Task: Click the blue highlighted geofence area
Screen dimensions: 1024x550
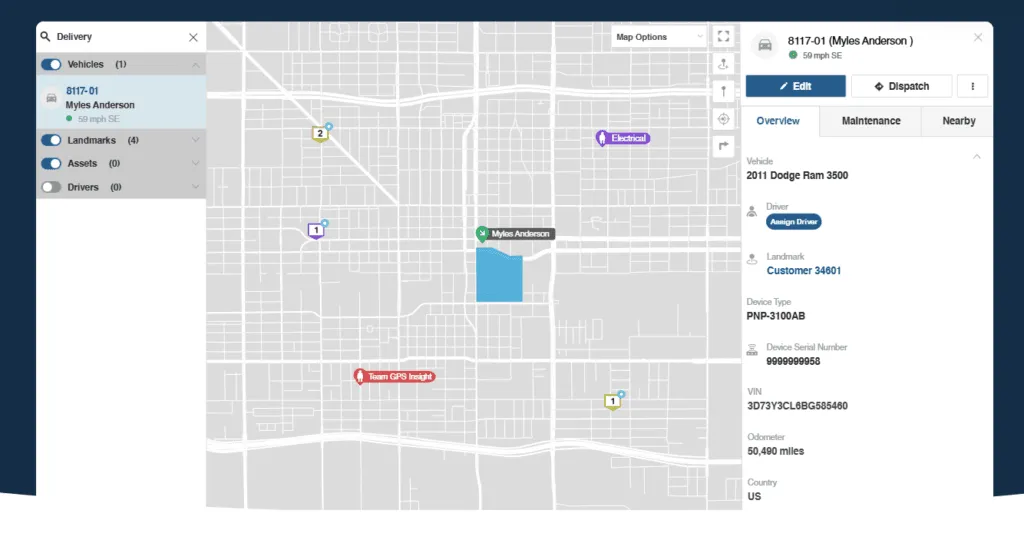Action: coord(497,277)
